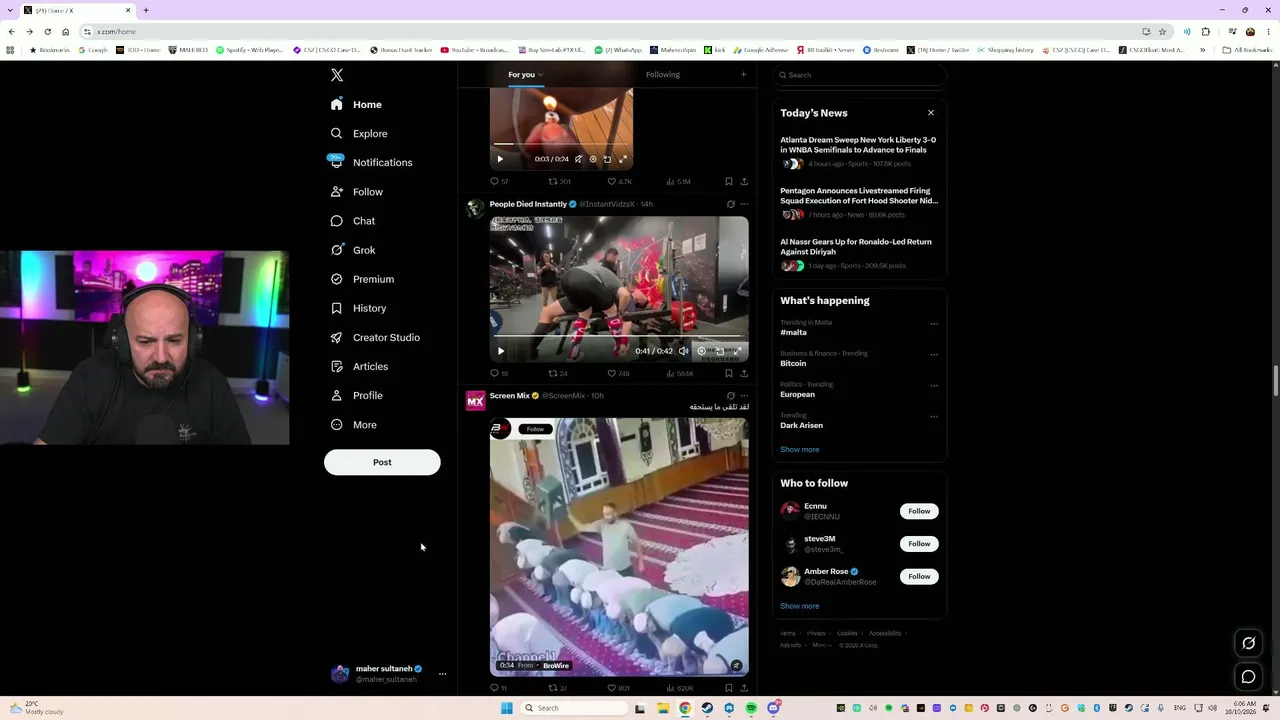The width and height of the screenshot is (1280, 720).
Task: Unmute the Screen Mix mosque video
Action: click(x=736, y=665)
